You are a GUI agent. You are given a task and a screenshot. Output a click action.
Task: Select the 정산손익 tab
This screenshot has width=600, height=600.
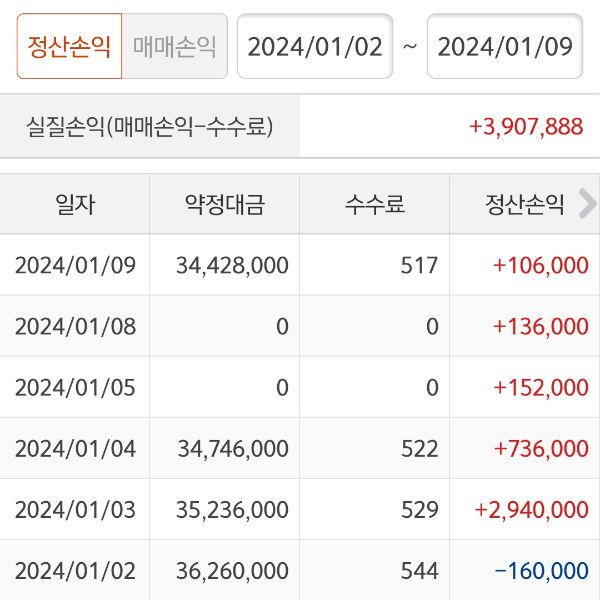69,47
